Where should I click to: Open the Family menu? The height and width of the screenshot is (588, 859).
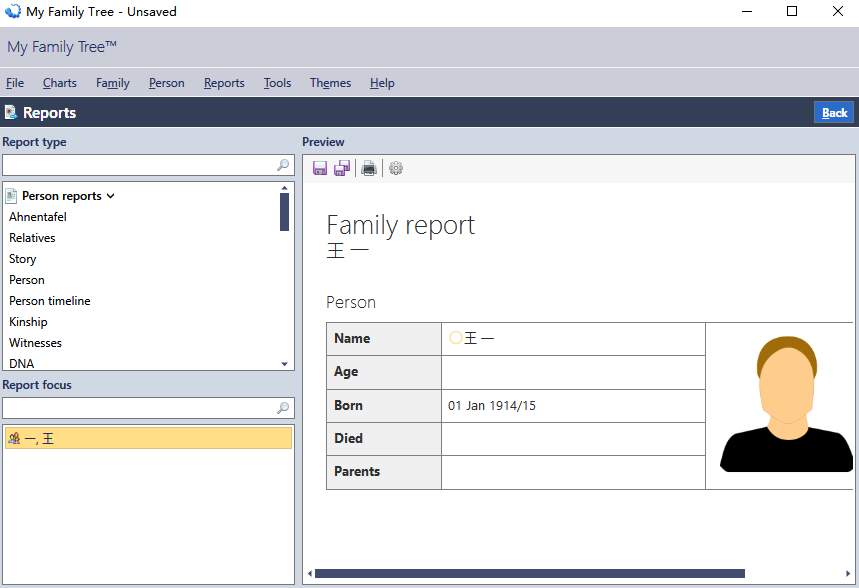pos(113,83)
